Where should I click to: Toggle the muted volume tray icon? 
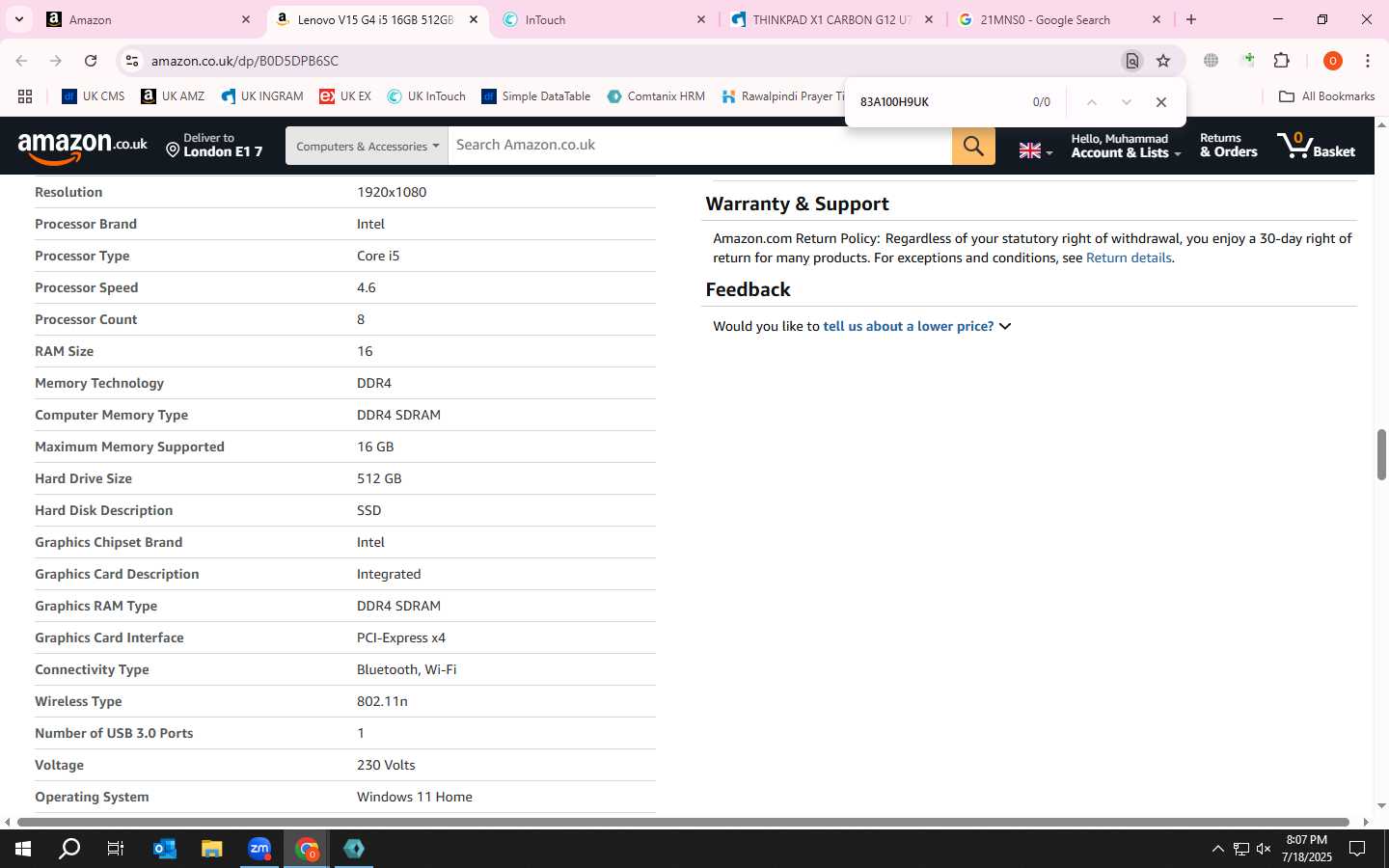1264,849
